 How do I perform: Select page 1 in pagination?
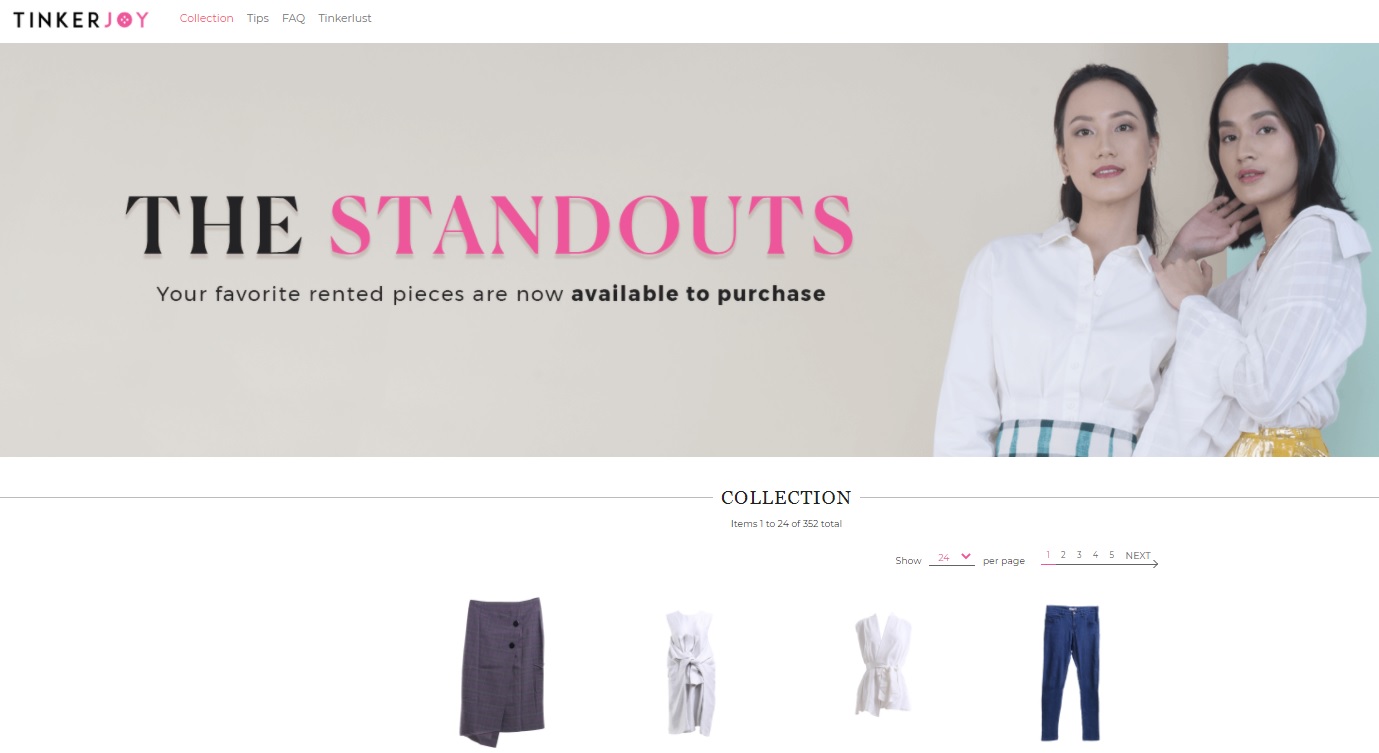click(x=1048, y=555)
